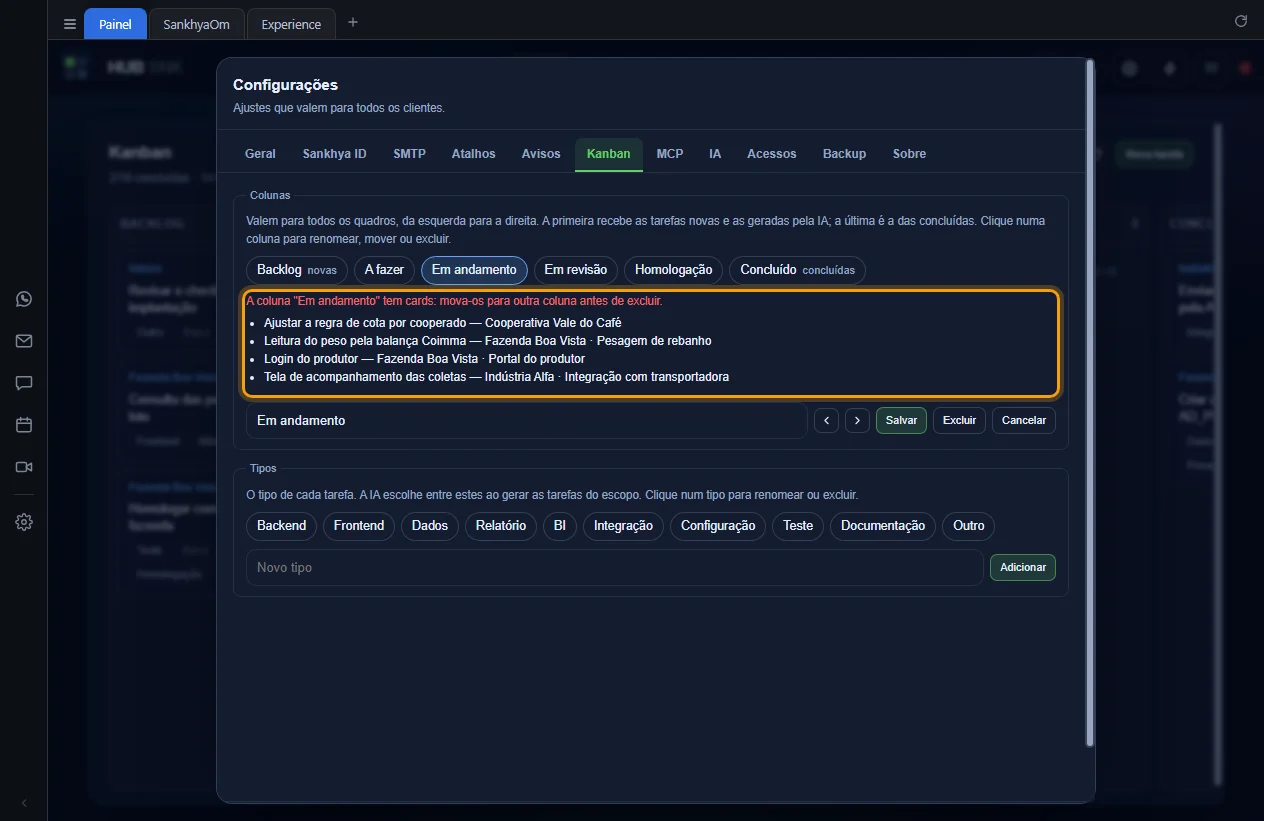Select the Documentação type chip
The height and width of the screenshot is (821, 1264).
pos(883,526)
